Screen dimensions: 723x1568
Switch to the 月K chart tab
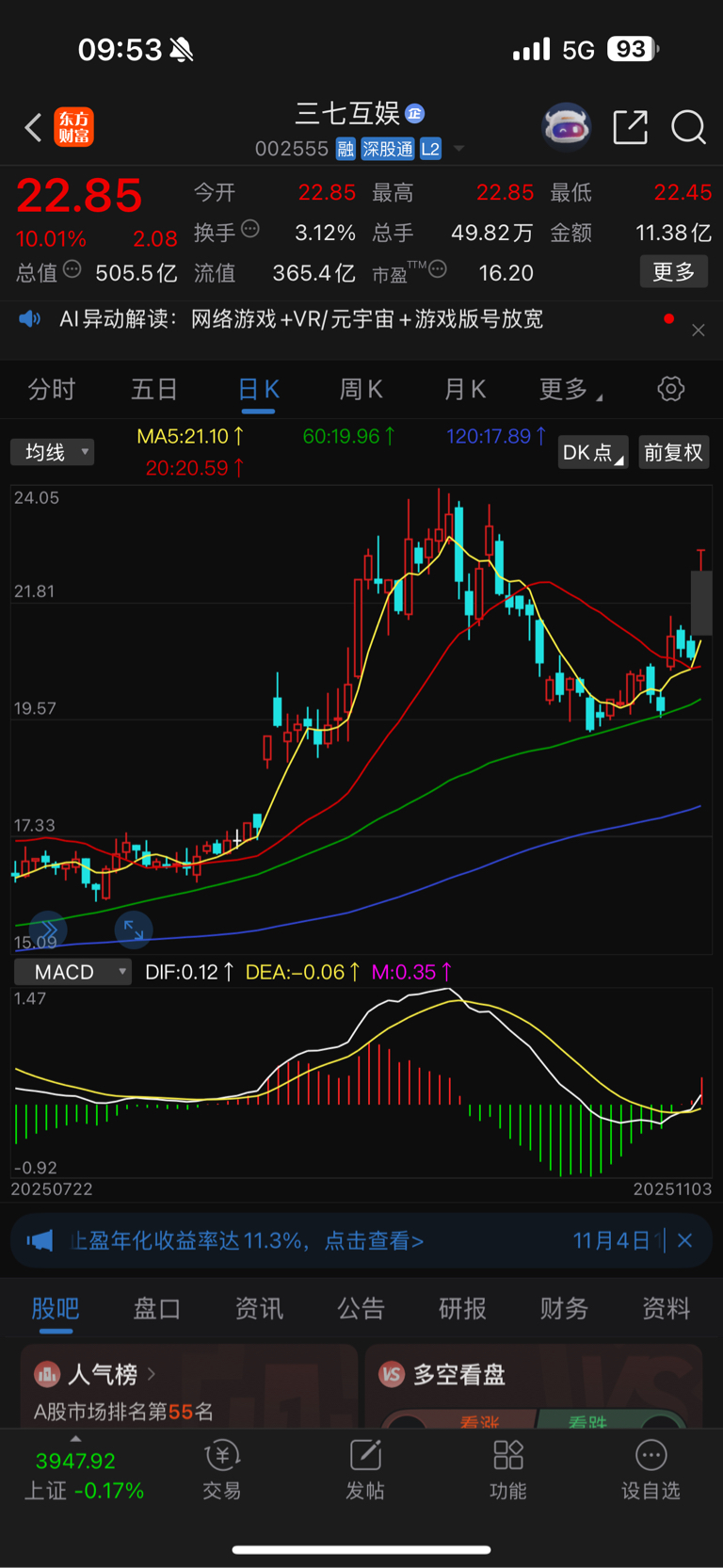(464, 389)
